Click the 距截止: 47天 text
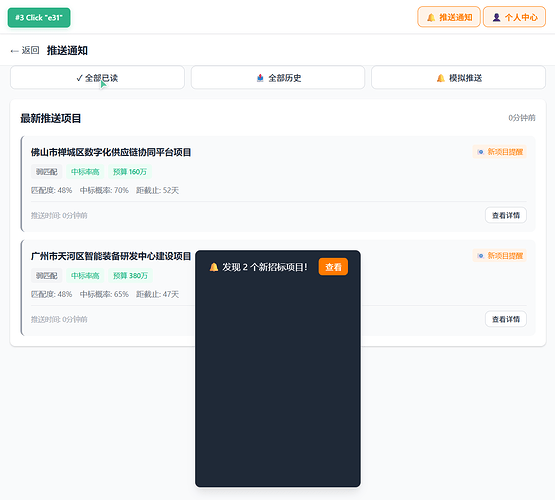The image size is (555, 500). click(158, 294)
